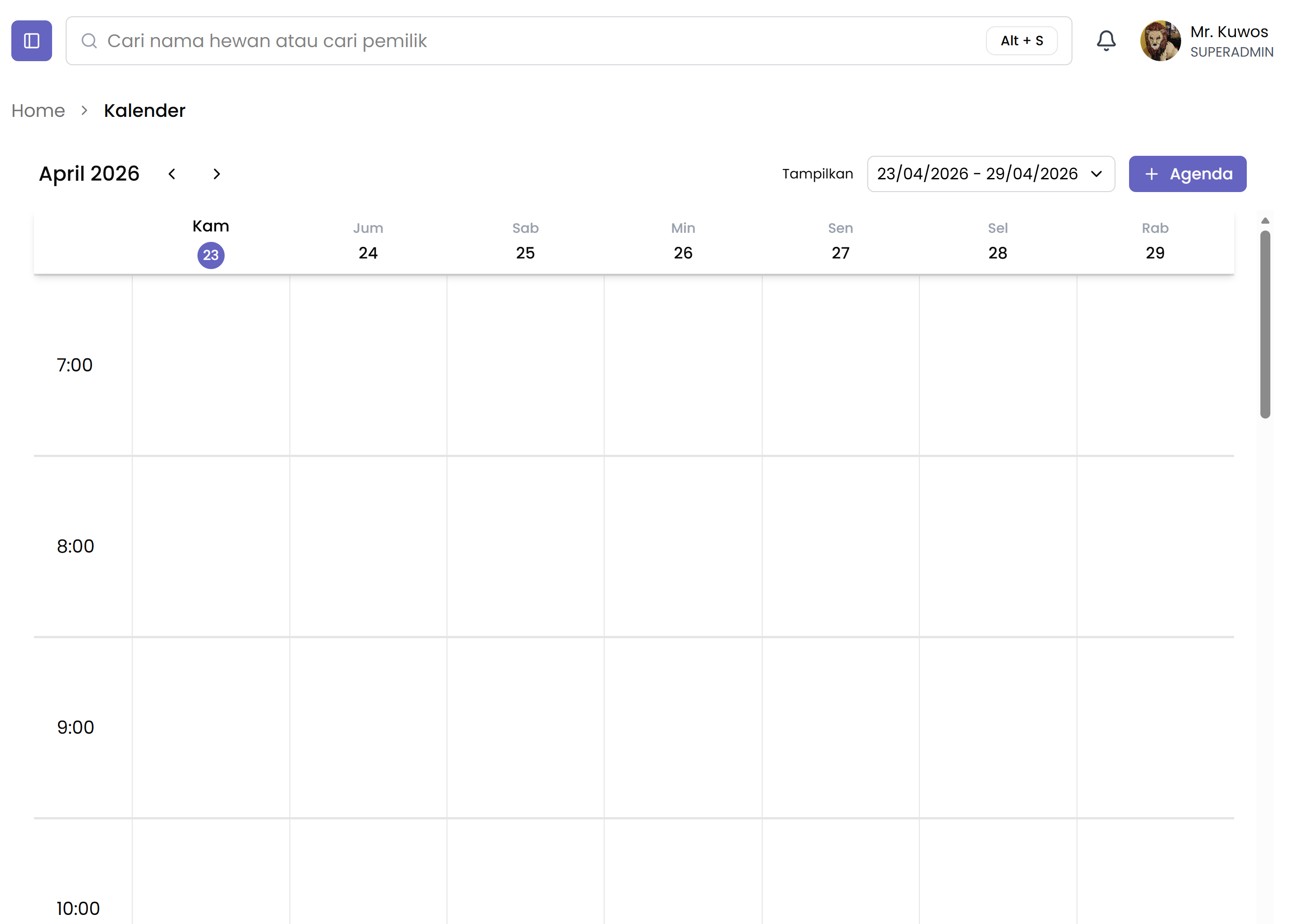Open Mr. Kuwos profile avatar
Screen dimensions: 1293x924
(1160, 40)
